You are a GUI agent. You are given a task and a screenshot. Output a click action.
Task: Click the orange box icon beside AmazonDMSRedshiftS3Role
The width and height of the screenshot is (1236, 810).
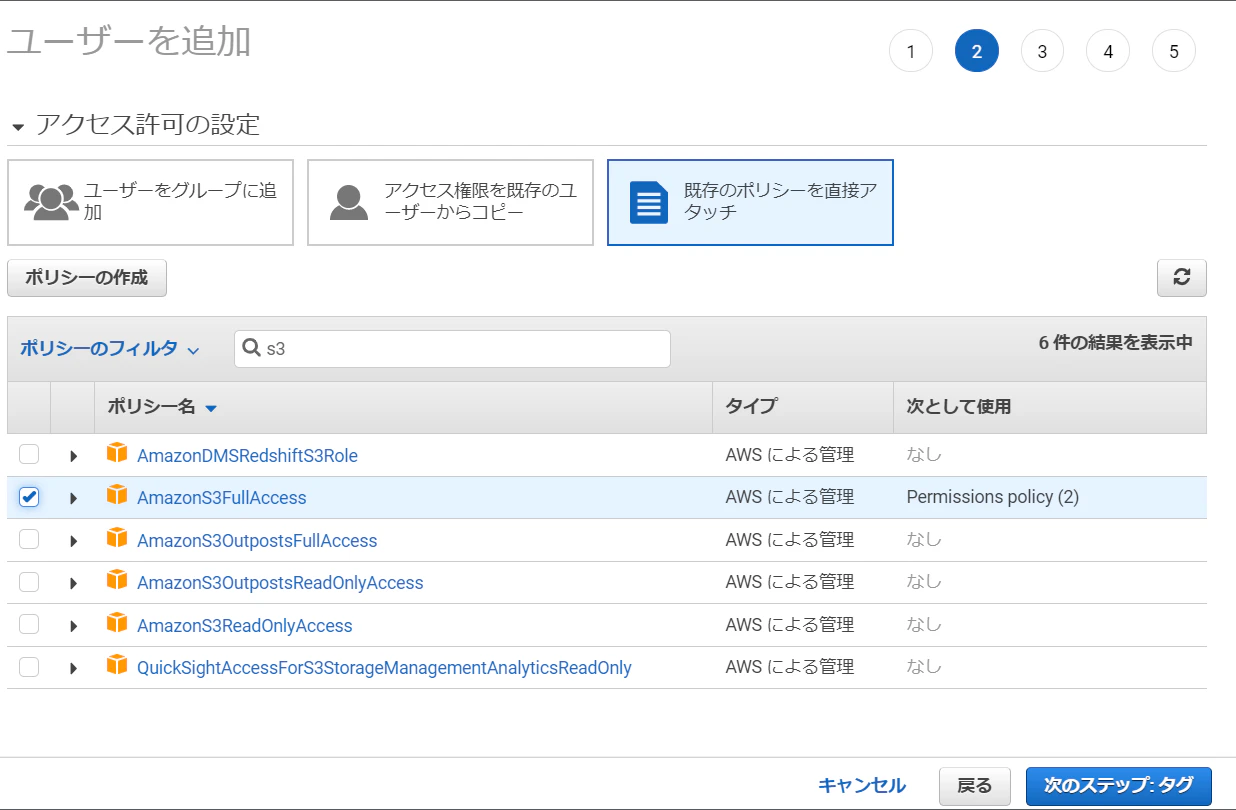click(117, 453)
